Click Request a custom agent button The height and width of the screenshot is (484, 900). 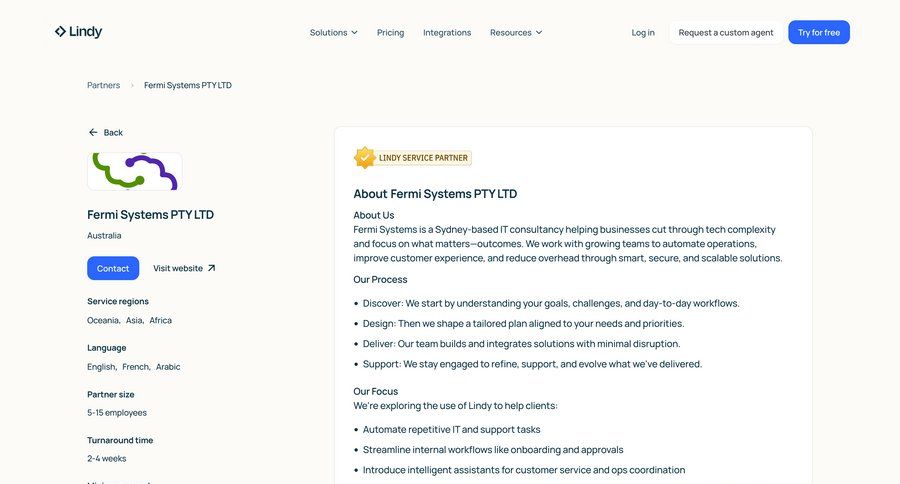click(x=726, y=33)
